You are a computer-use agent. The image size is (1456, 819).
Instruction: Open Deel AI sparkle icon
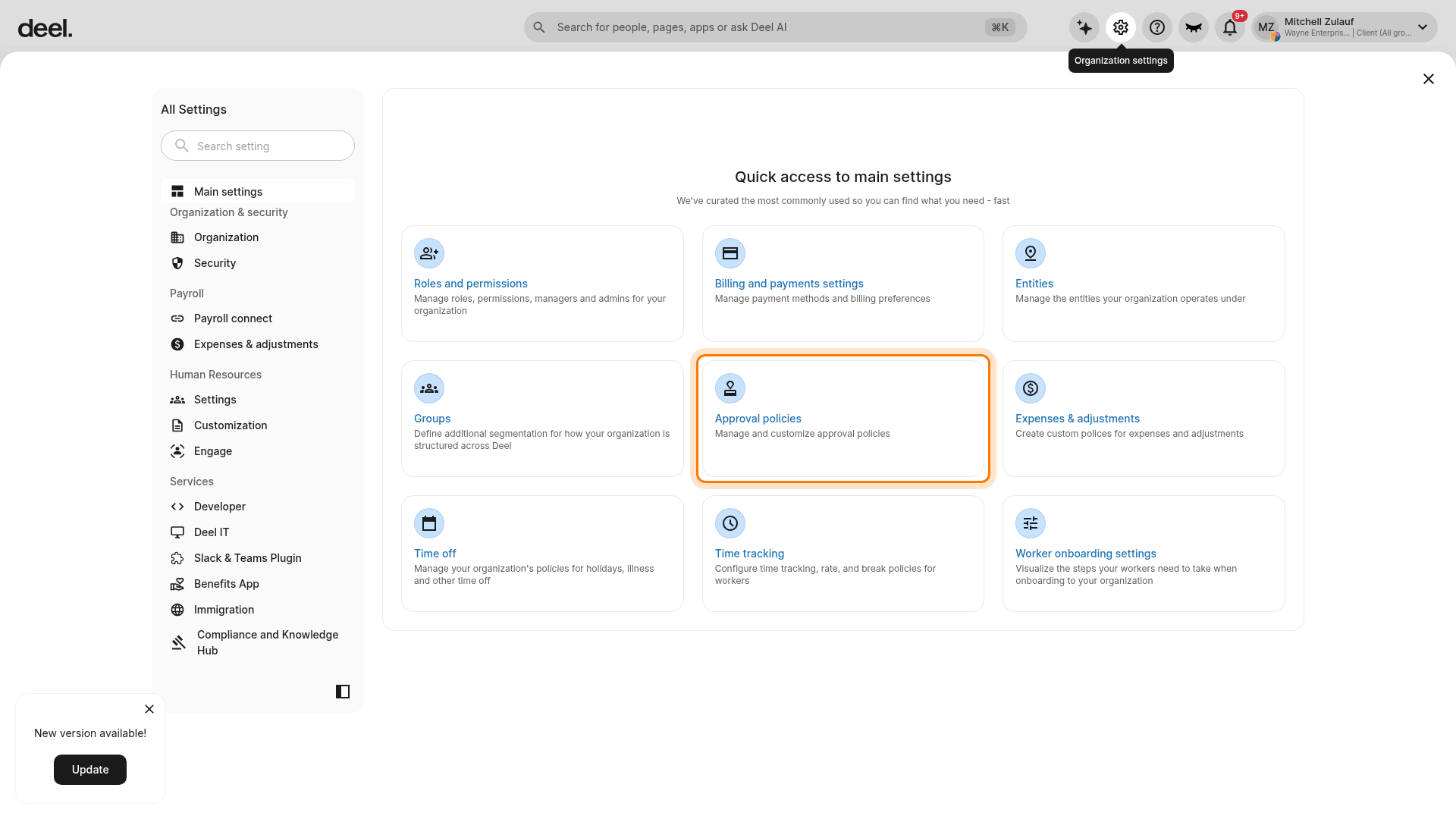pyautogui.click(x=1084, y=28)
